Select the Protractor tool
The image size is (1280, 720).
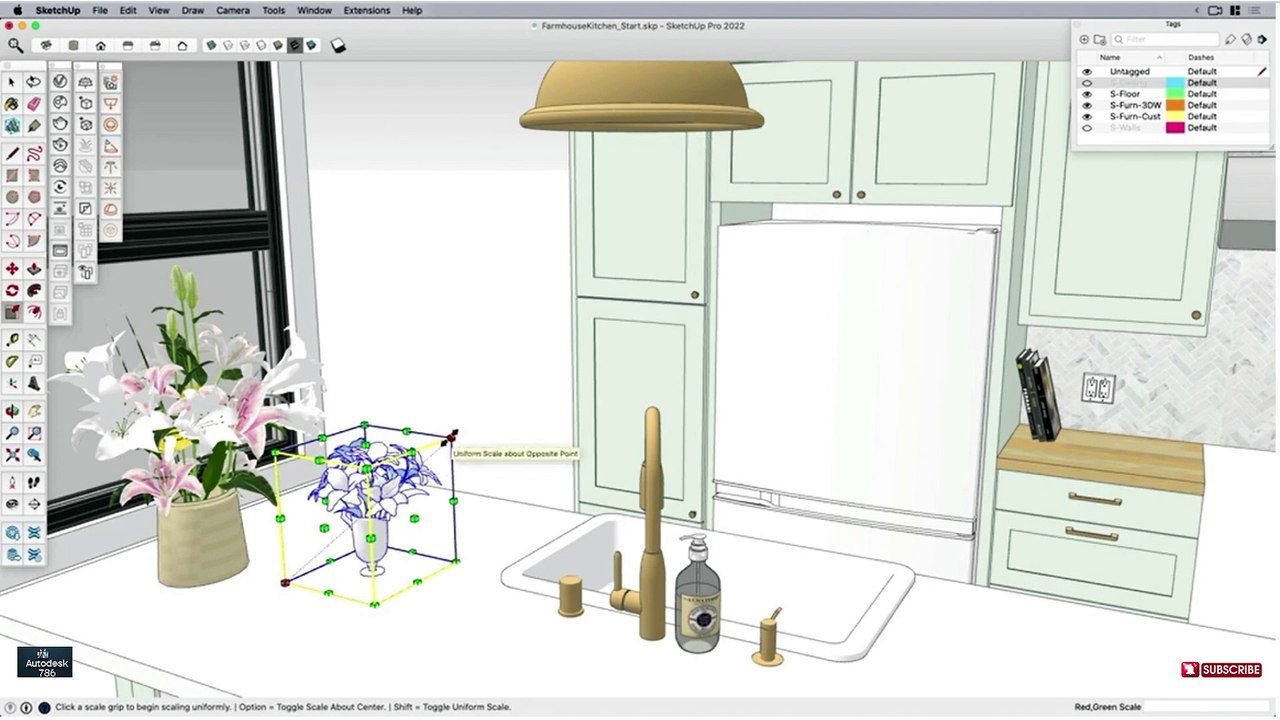[x=12, y=362]
